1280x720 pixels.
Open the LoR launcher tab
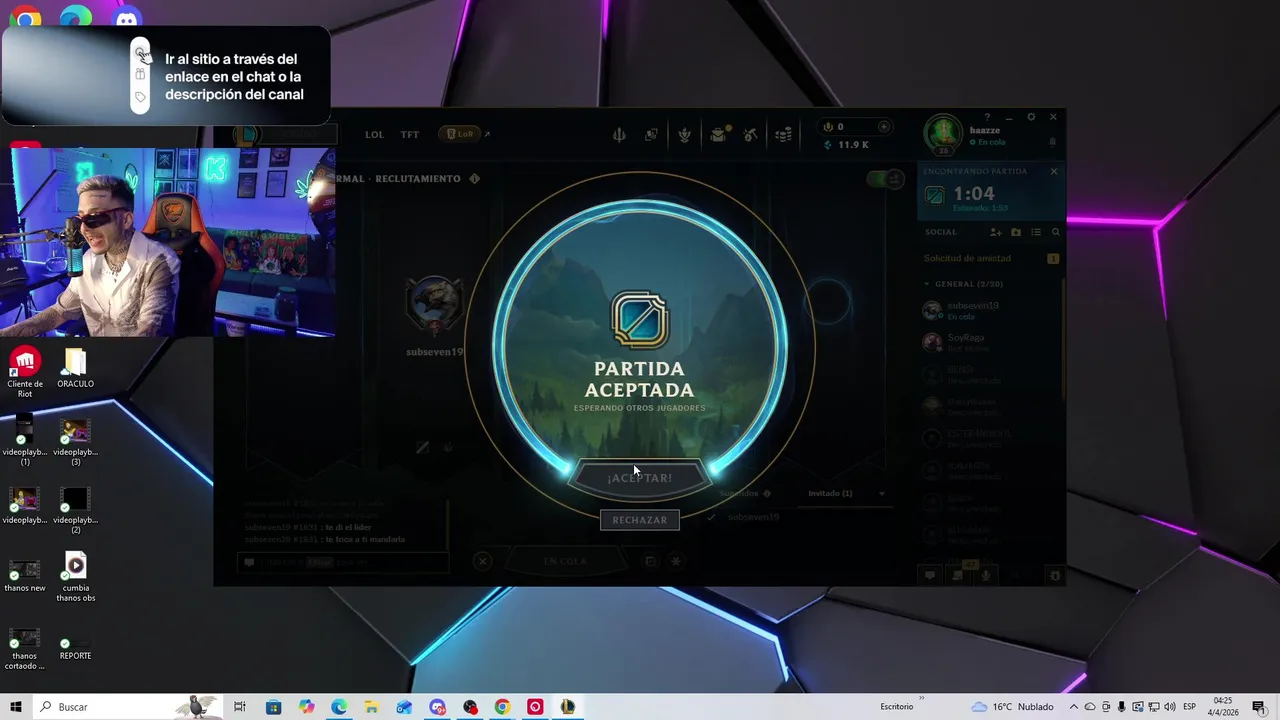tap(461, 134)
